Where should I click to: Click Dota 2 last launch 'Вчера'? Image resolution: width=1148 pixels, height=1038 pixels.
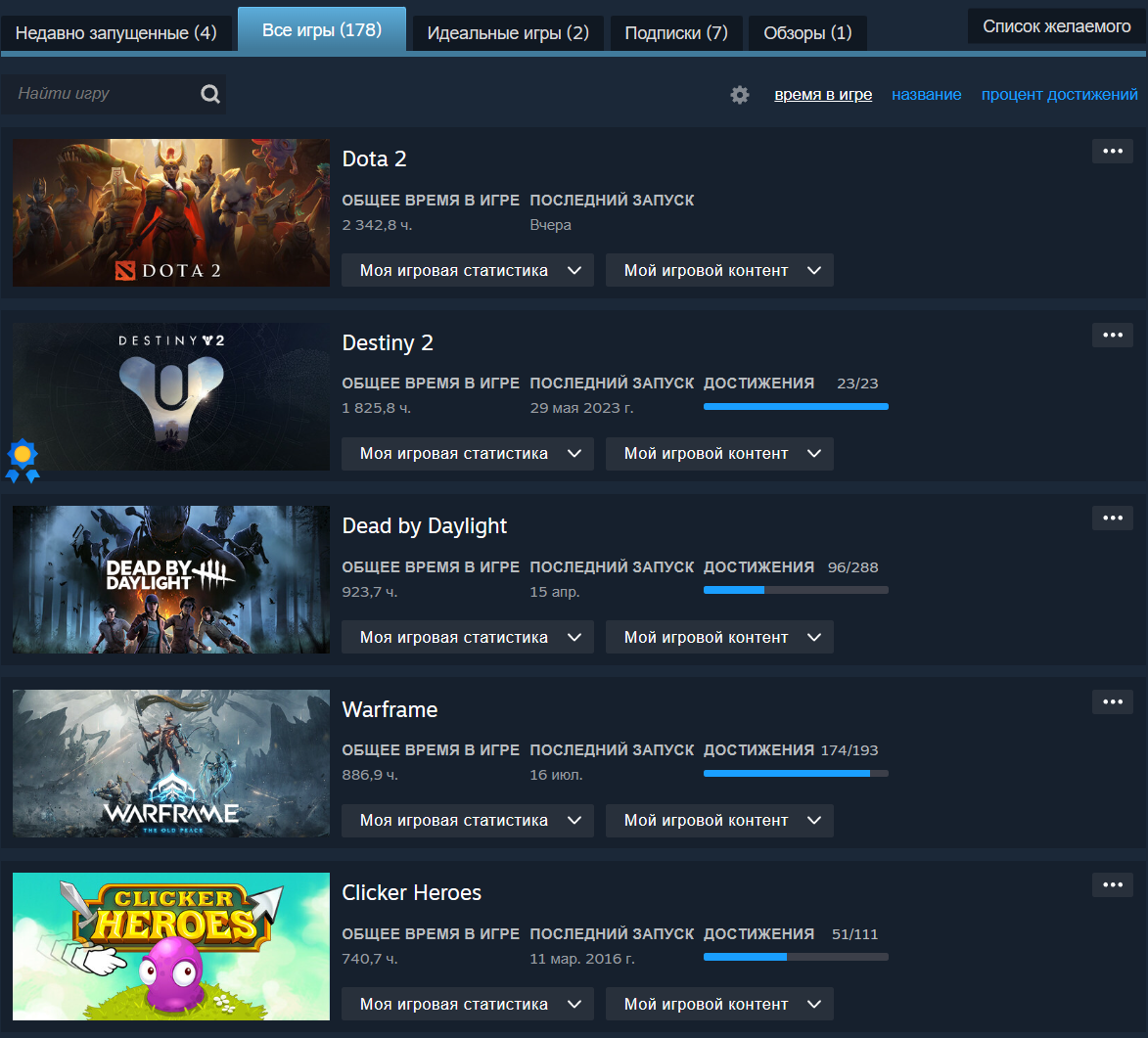(550, 225)
